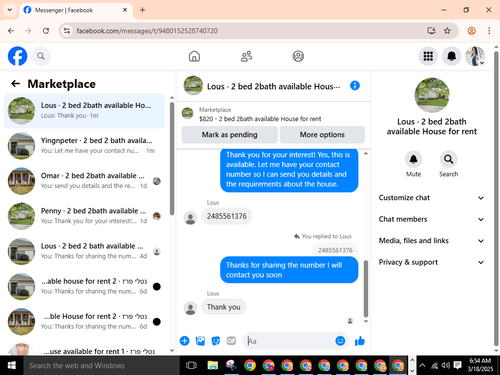
Task: Open the Chrome profile avatar icon
Action: click(471, 31)
